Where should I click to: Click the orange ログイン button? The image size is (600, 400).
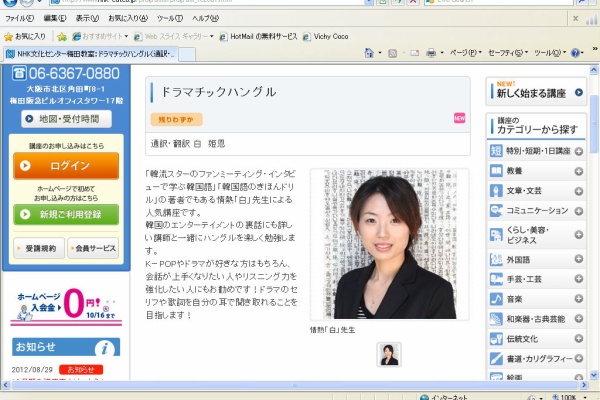(66, 165)
